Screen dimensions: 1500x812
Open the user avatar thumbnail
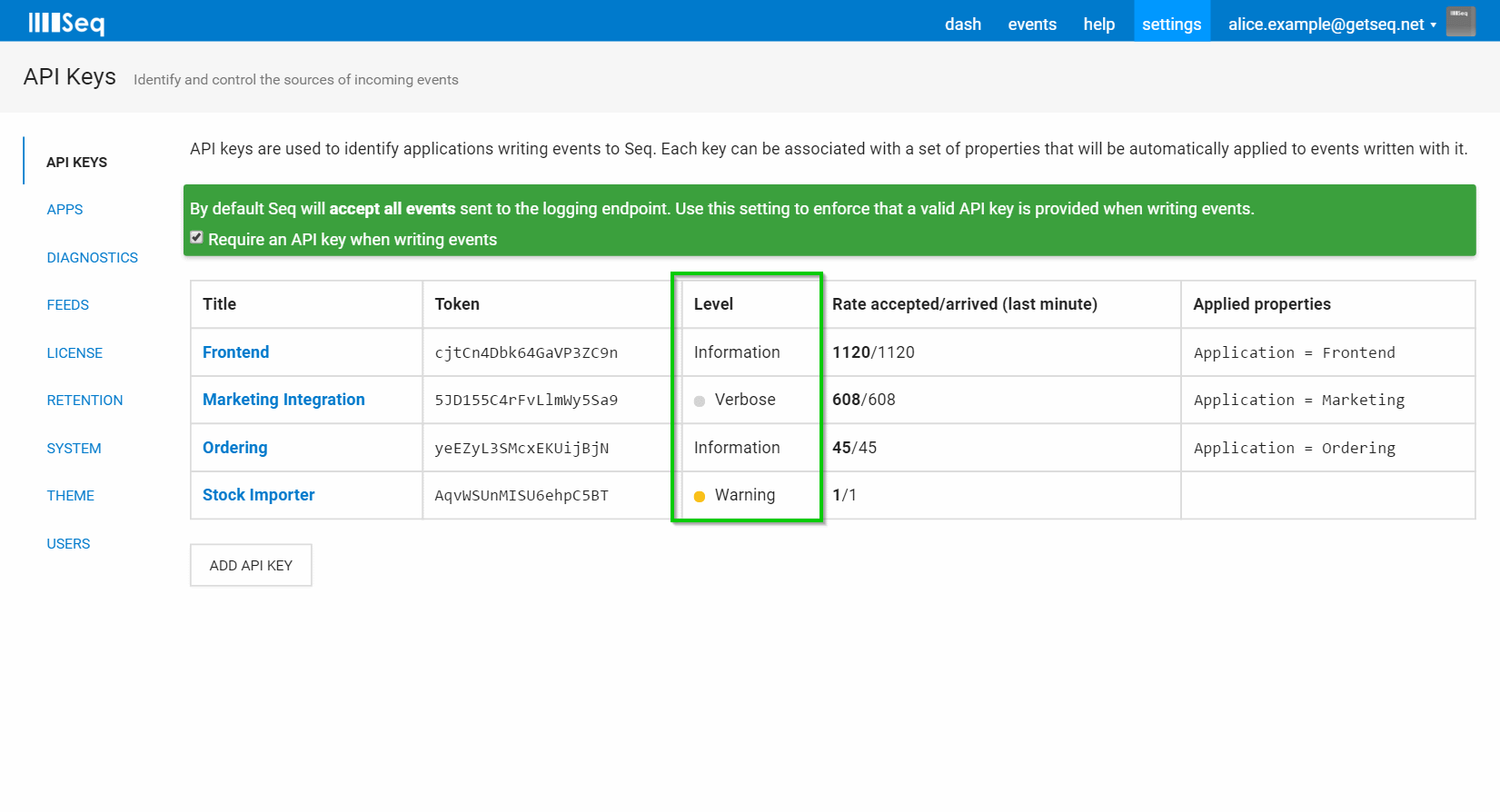pyautogui.click(x=1461, y=22)
